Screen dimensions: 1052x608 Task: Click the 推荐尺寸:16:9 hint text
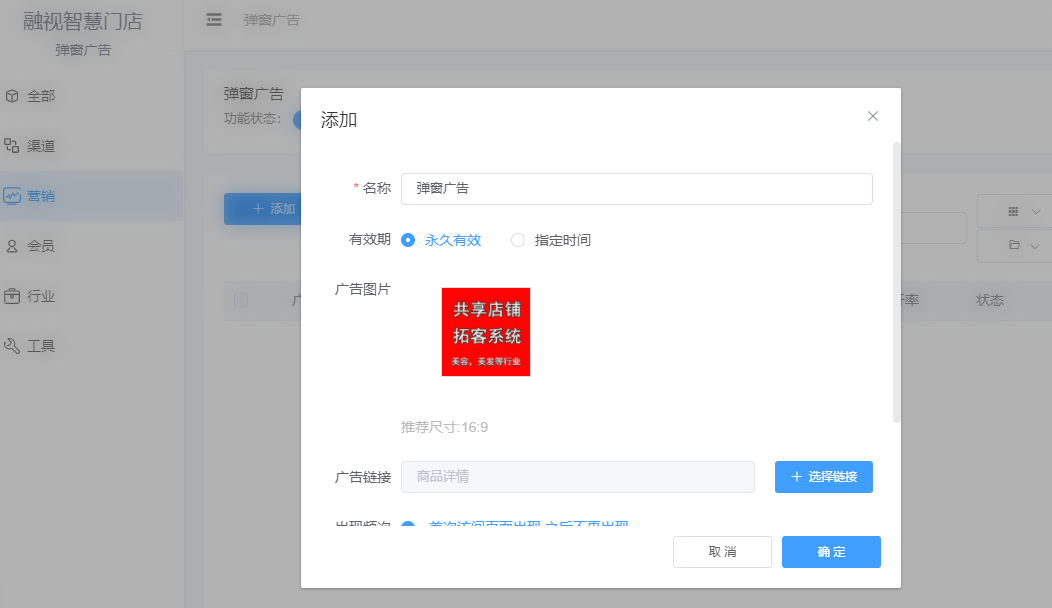pos(444,427)
